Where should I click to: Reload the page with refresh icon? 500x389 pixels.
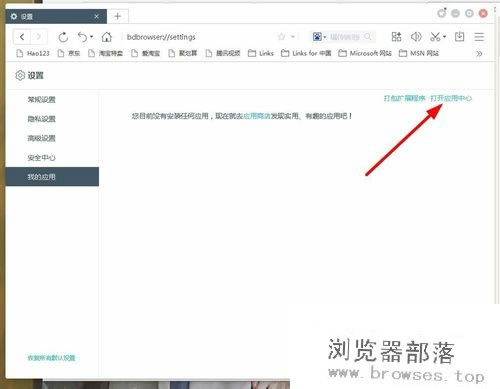63,37
